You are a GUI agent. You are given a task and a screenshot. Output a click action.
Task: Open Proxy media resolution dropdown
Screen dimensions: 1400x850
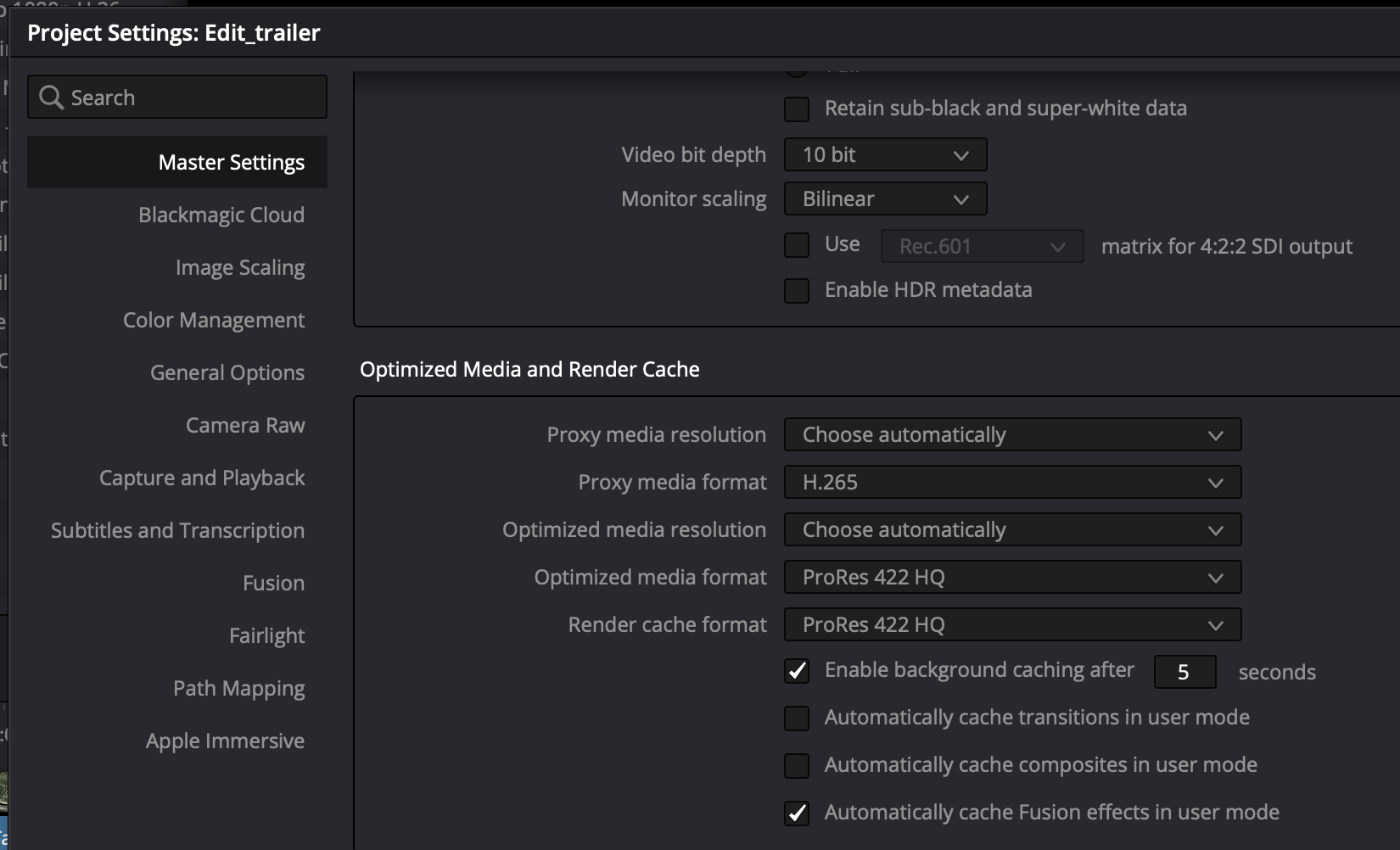[1012, 434]
